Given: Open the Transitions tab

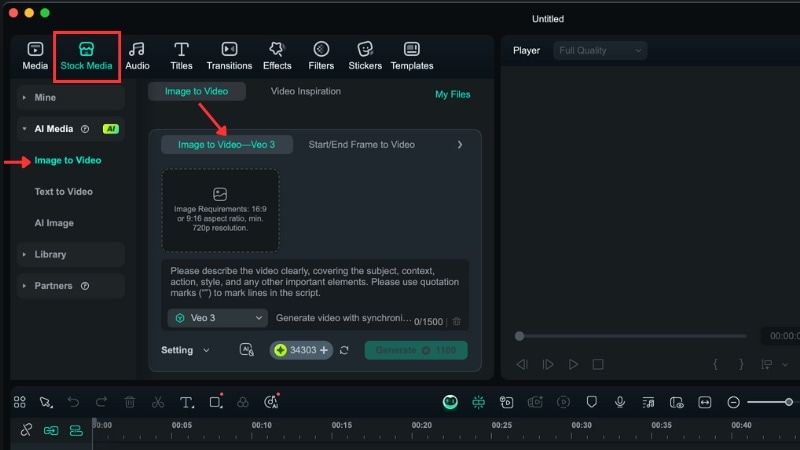Looking at the screenshot, I should 229,56.
